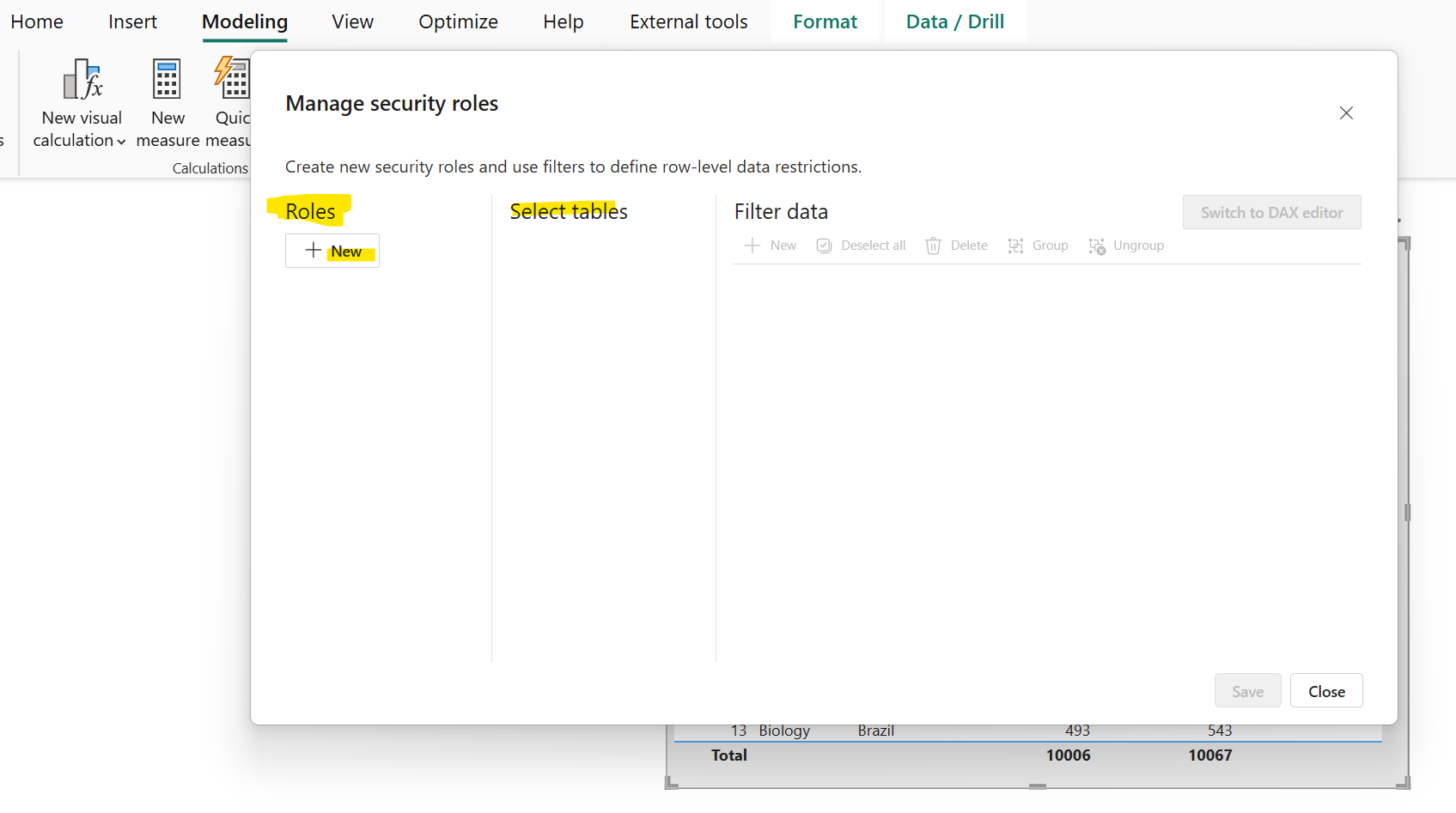Click the Group icon in Filter data toolbar
The width and height of the screenshot is (1456, 813).
click(1015, 246)
